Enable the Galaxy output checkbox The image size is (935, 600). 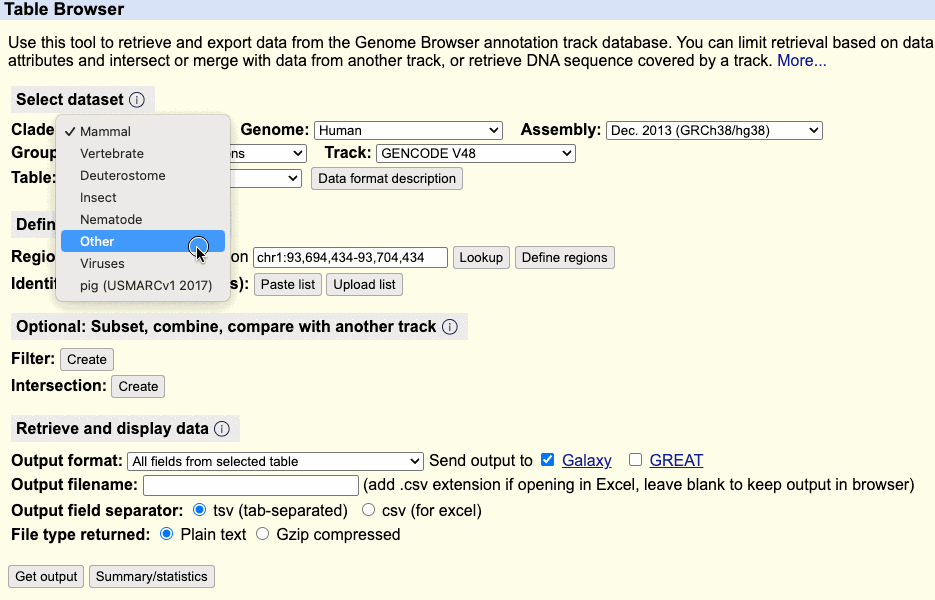(547, 460)
